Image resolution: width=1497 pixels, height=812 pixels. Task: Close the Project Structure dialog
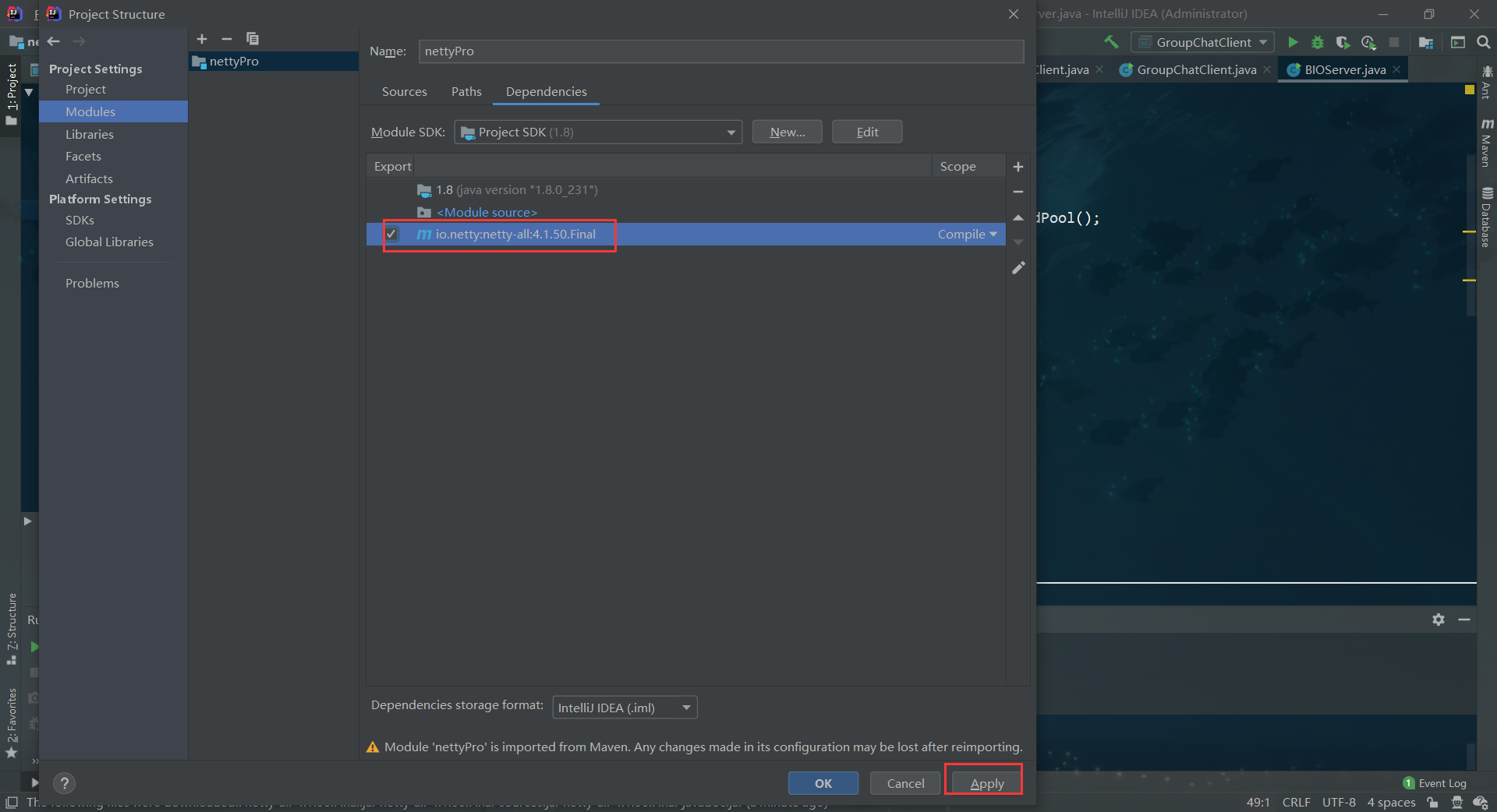(1014, 14)
